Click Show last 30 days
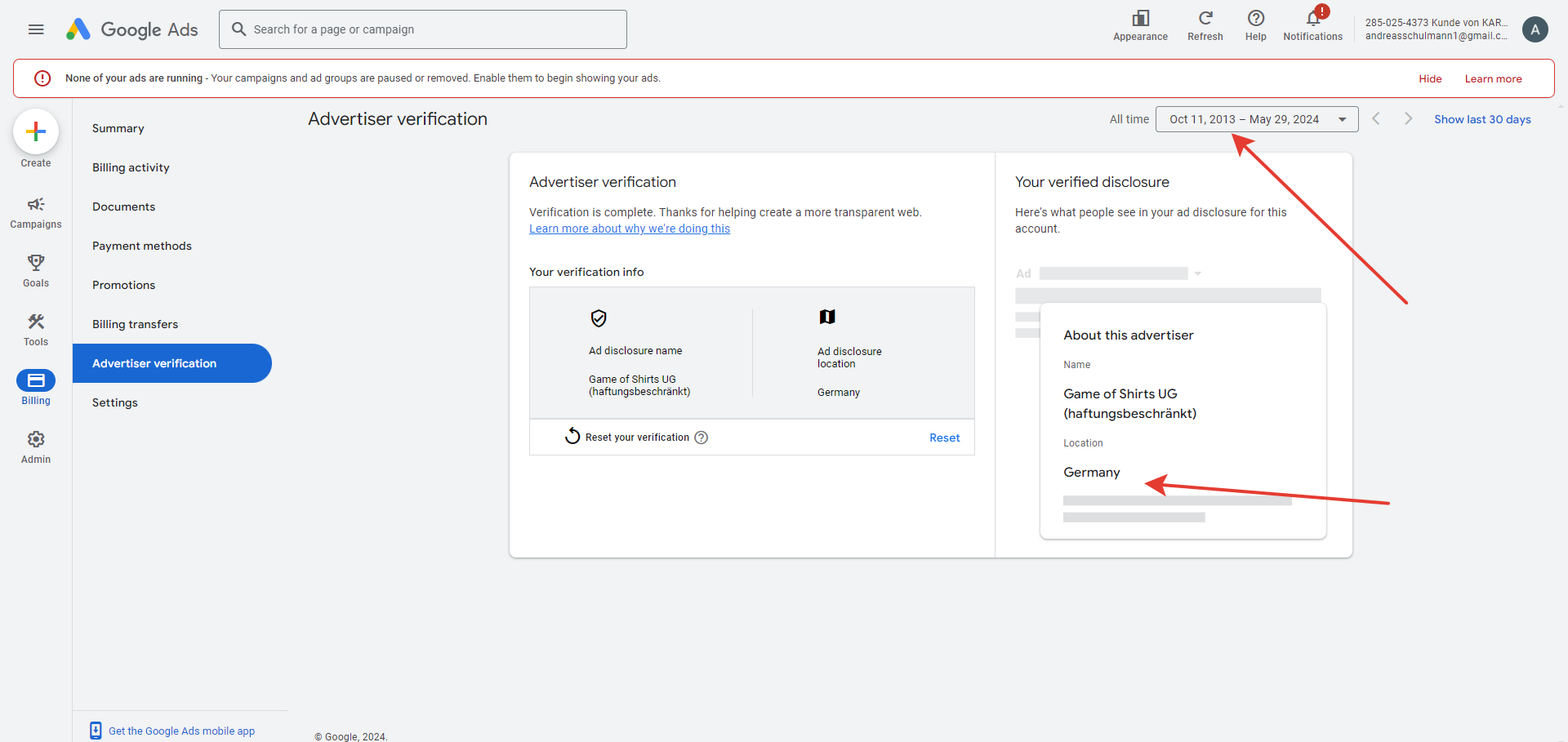The width and height of the screenshot is (1568, 742). [x=1482, y=119]
